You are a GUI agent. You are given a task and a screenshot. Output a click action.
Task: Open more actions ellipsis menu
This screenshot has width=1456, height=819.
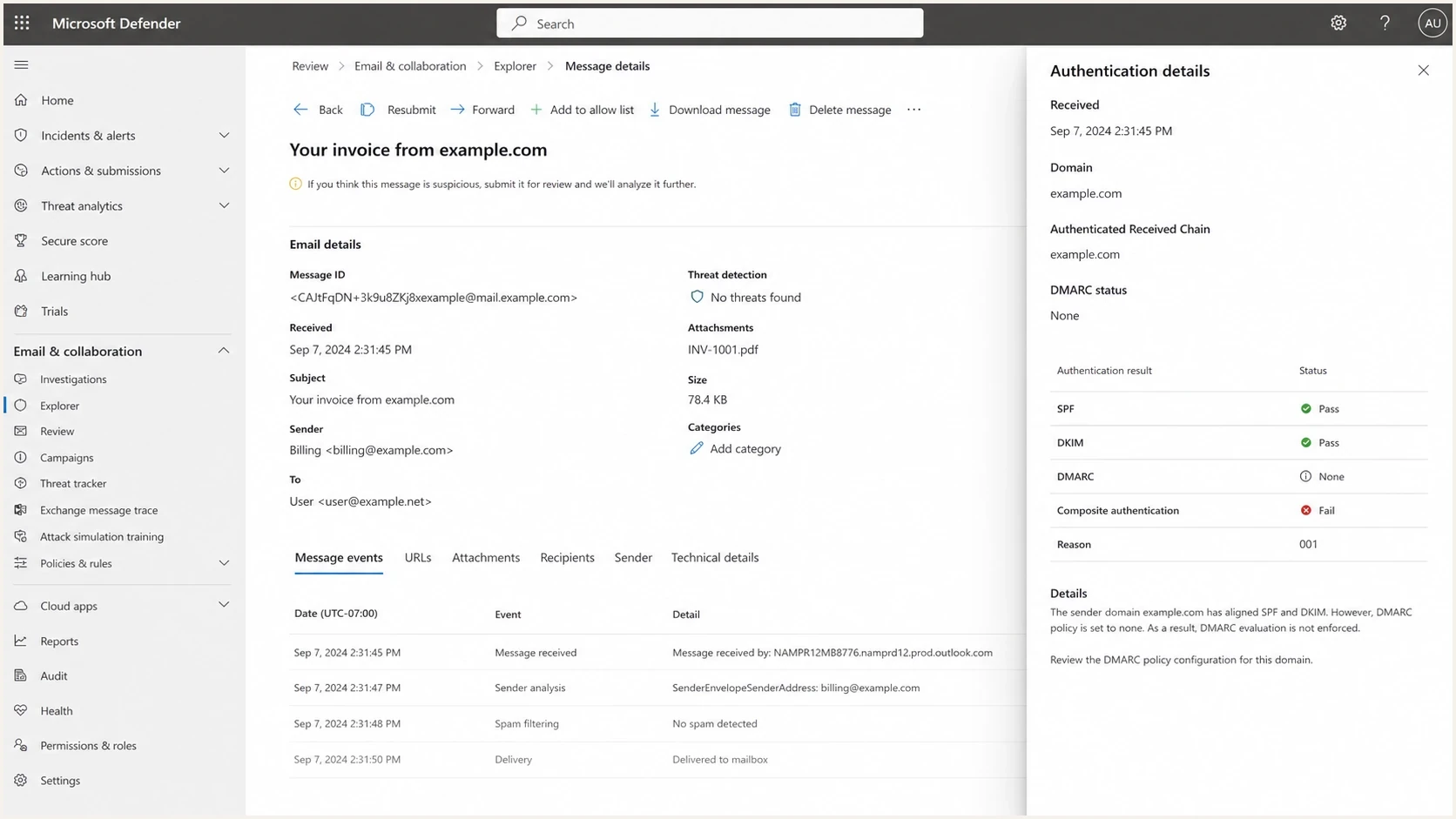point(913,110)
